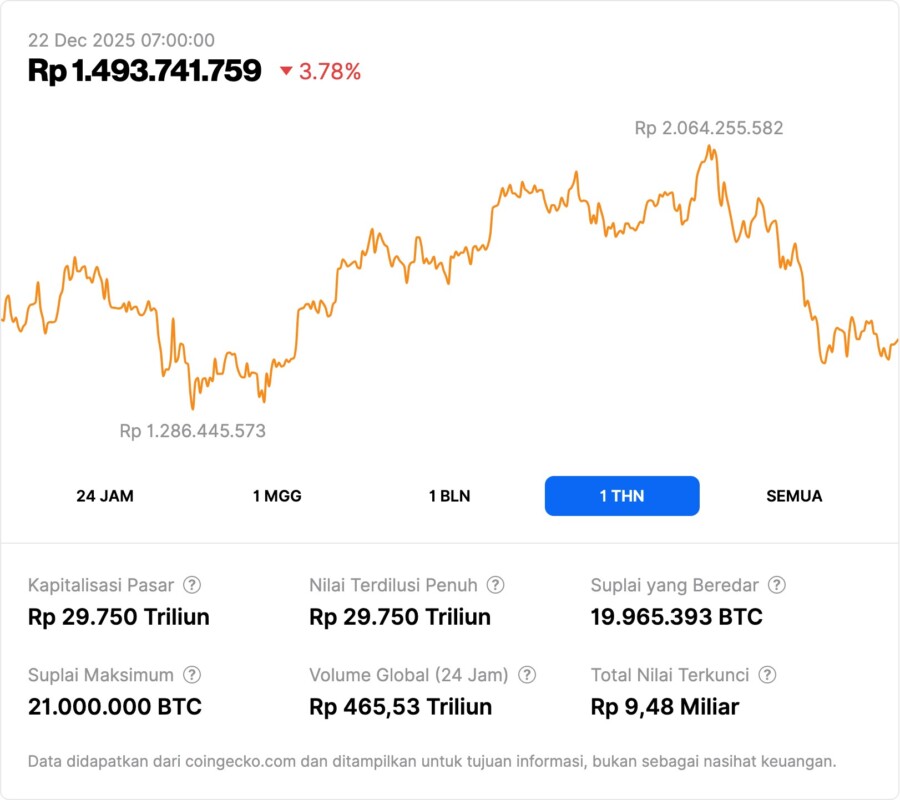This screenshot has height=800, width=900.
Task: Open info icon for Suplai yang Beredar
Action: (777, 585)
